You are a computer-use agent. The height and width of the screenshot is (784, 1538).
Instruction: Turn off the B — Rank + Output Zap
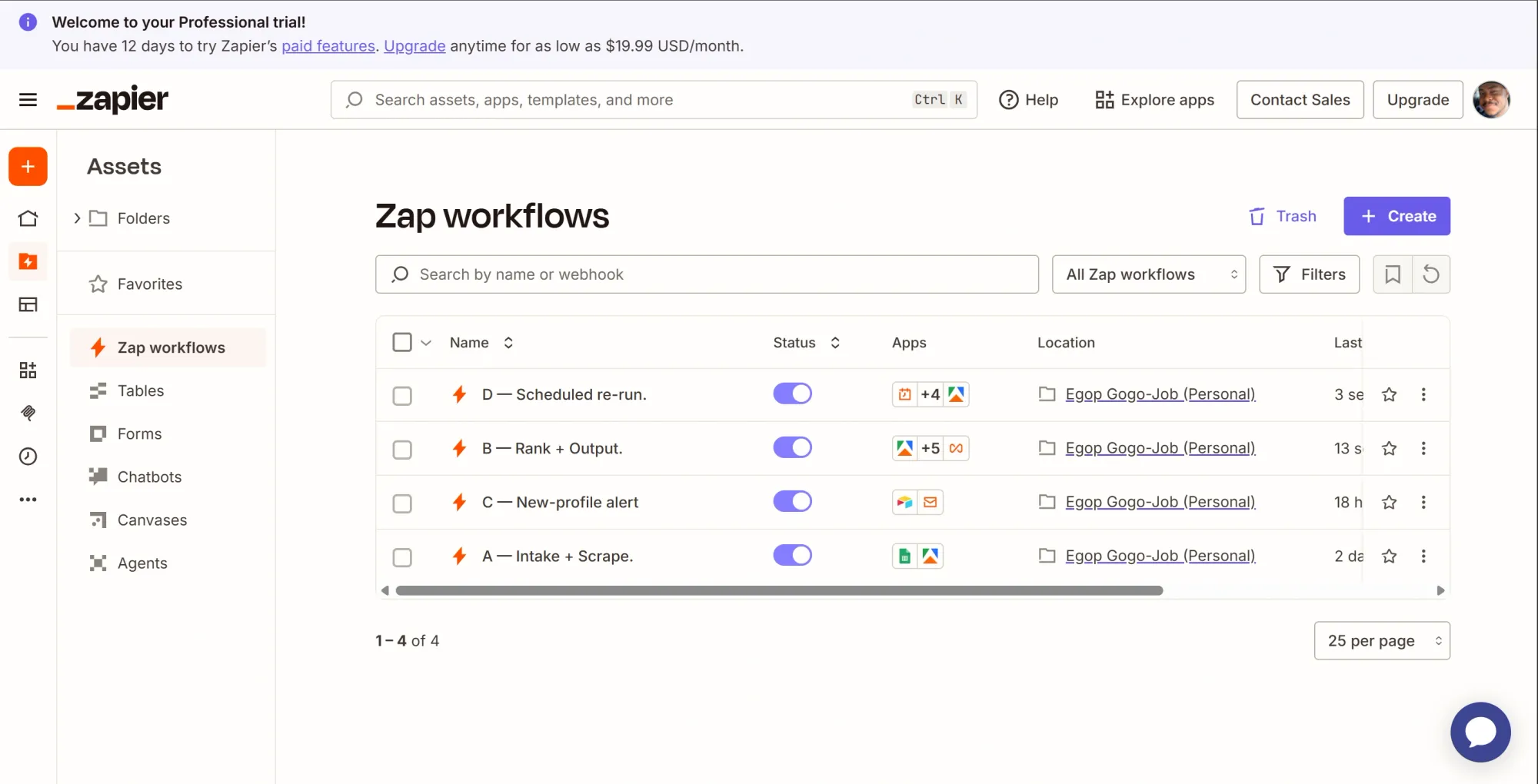[x=792, y=447]
